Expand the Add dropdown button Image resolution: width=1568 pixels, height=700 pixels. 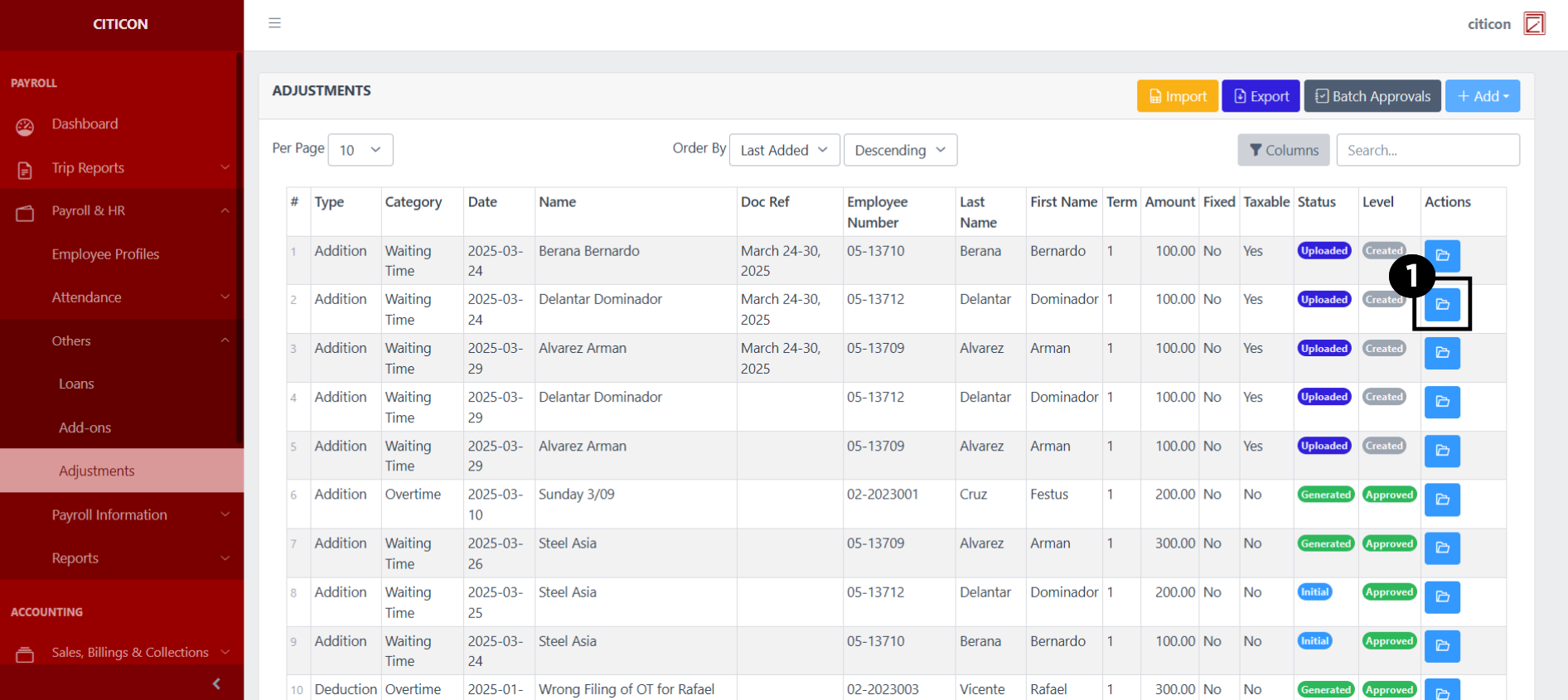[x=1482, y=96]
